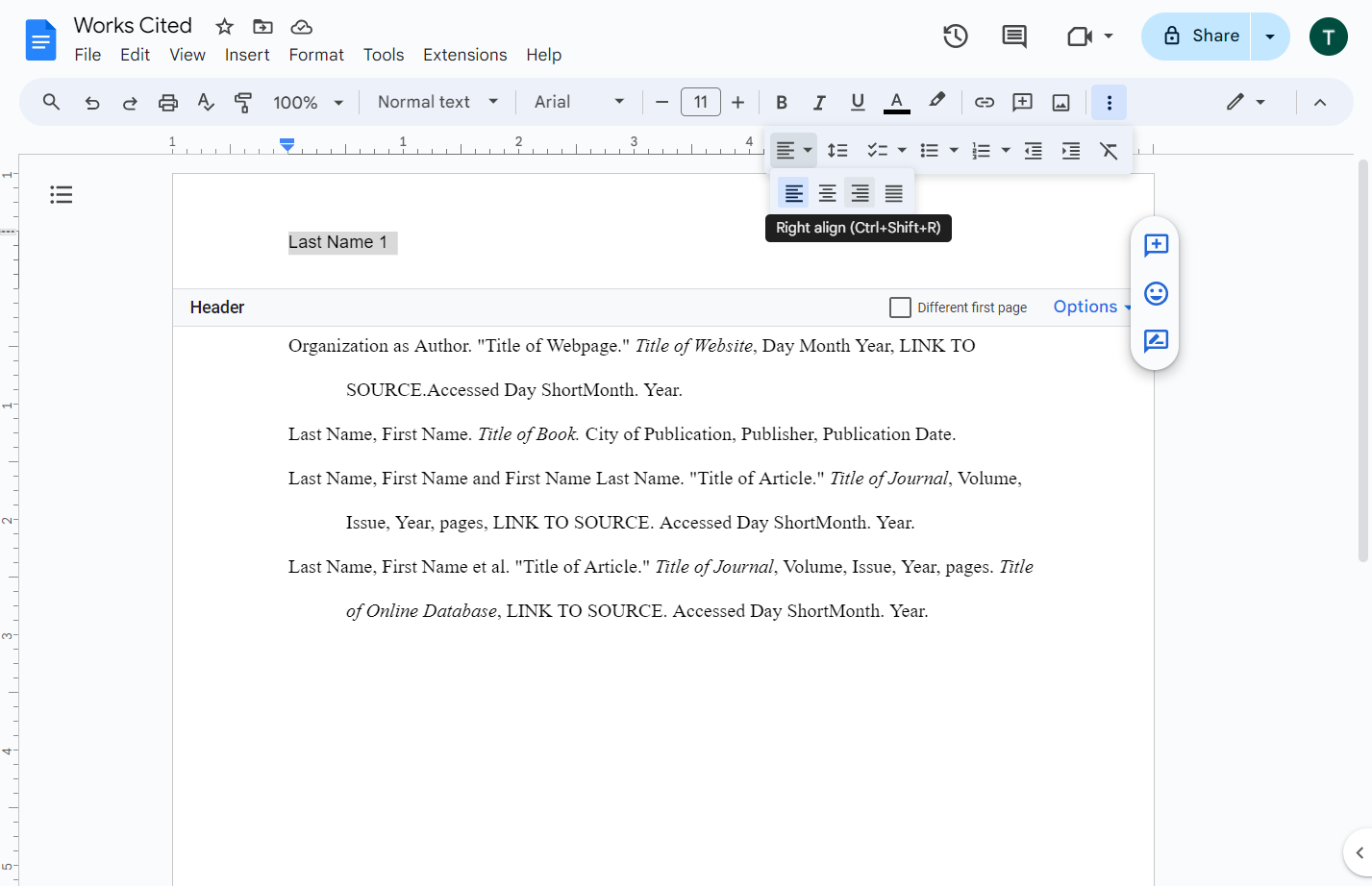Decrease the indent
1372x886 pixels.
click(x=1034, y=151)
